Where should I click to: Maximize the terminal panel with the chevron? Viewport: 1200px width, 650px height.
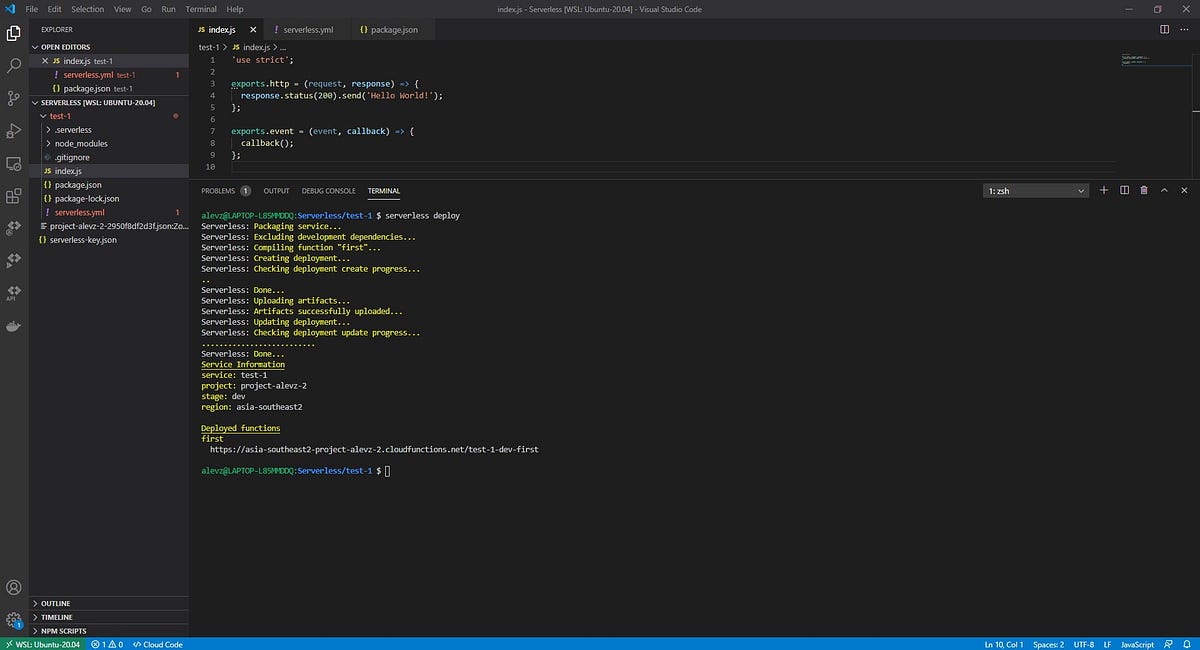point(1164,190)
